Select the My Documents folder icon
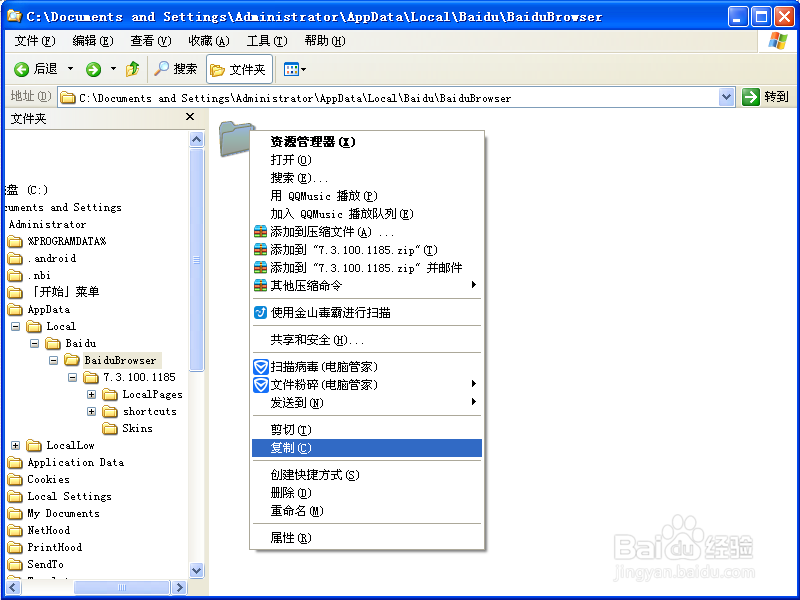Screen dimensions: 800x600 (15, 513)
